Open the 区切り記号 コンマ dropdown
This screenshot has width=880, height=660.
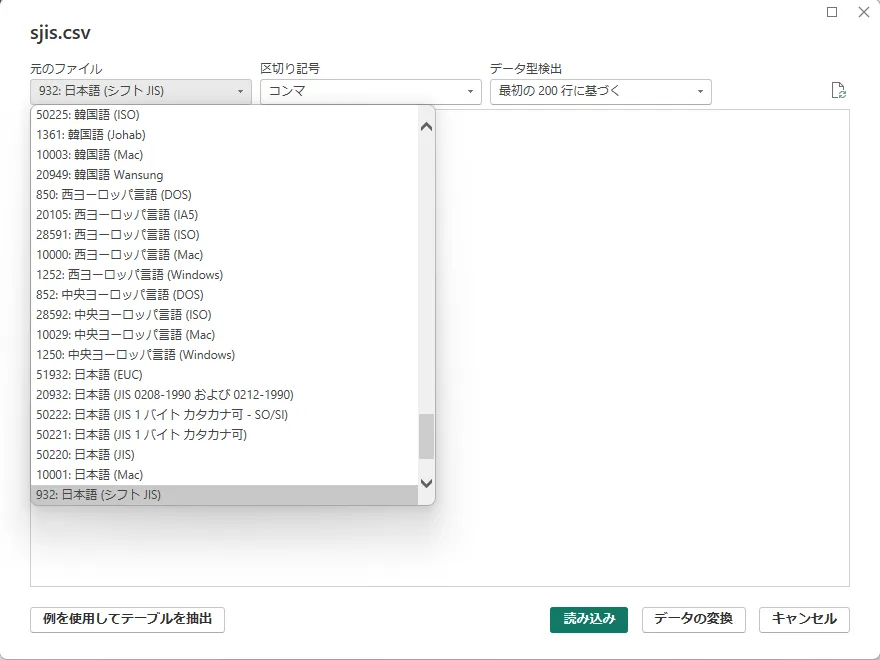[x=371, y=91]
